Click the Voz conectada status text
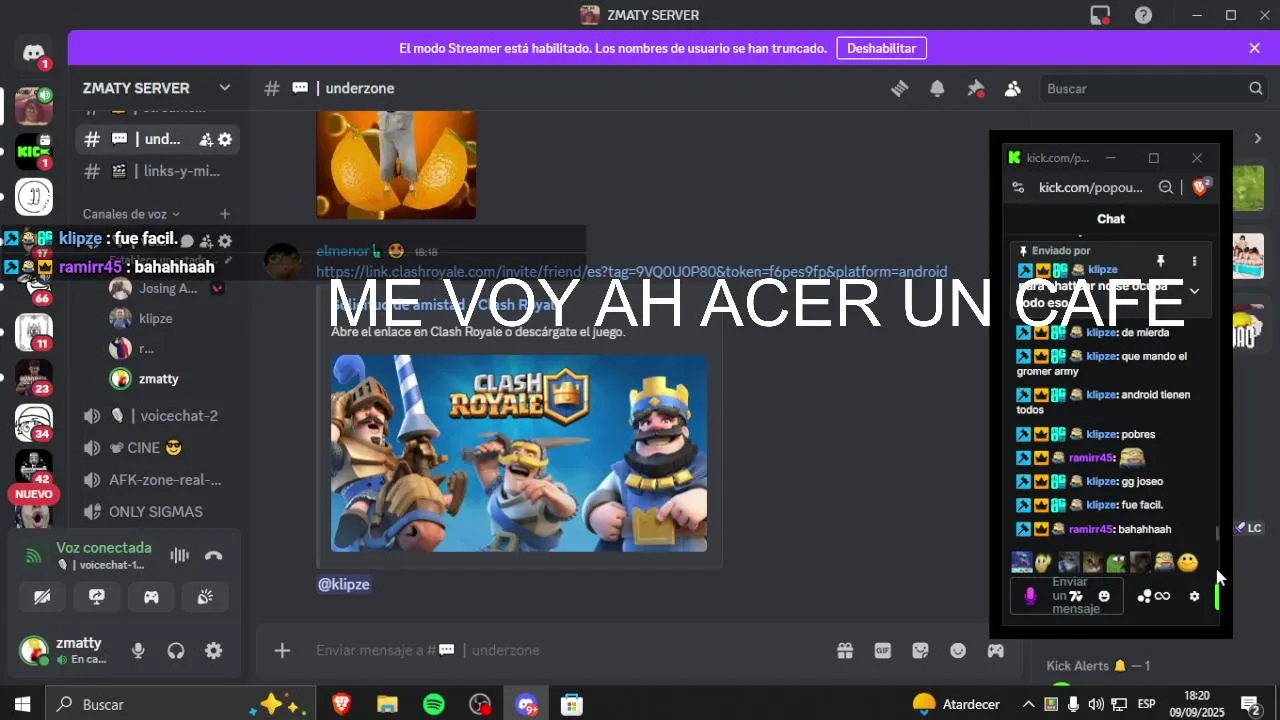 (104, 548)
